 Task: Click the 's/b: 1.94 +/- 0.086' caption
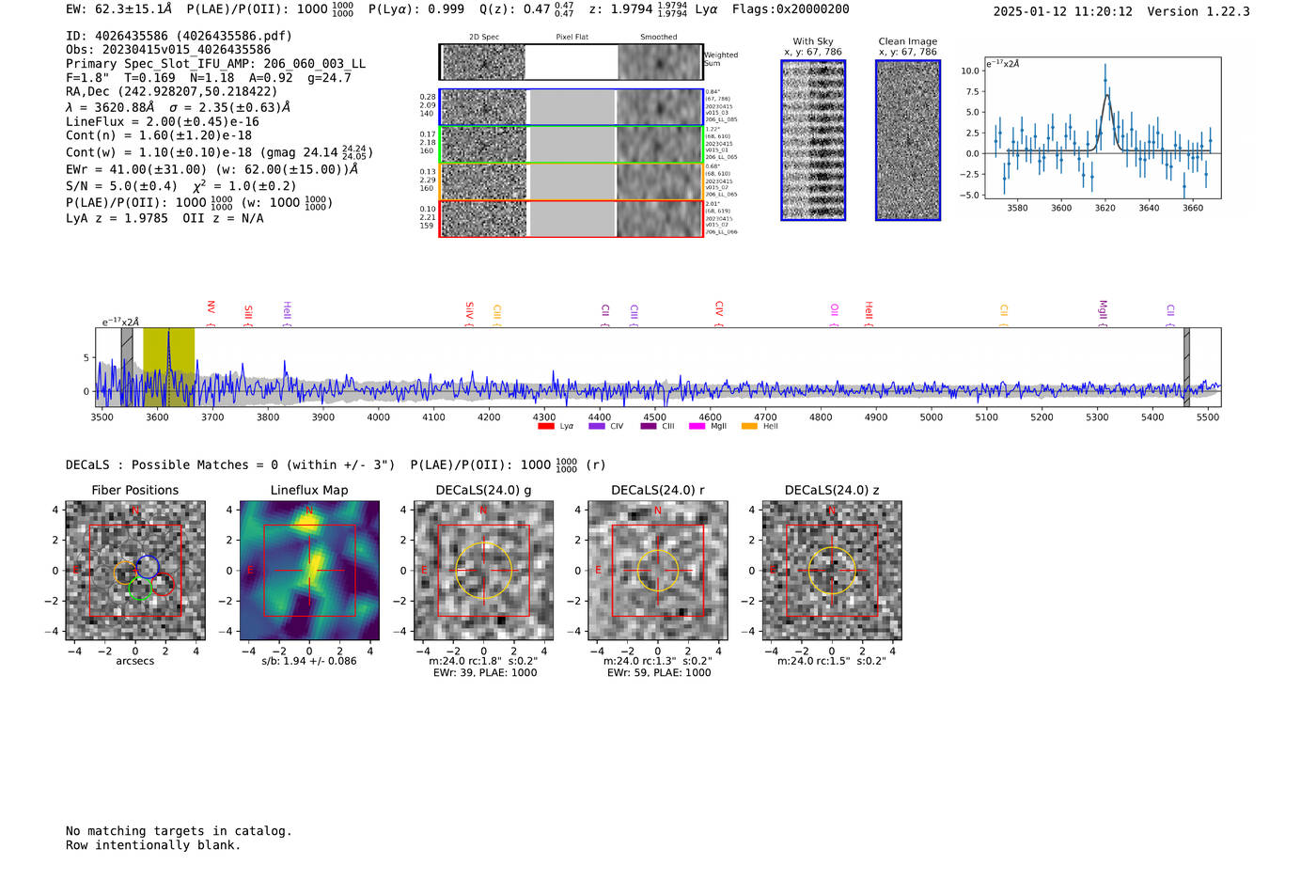click(x=309, y=661)
